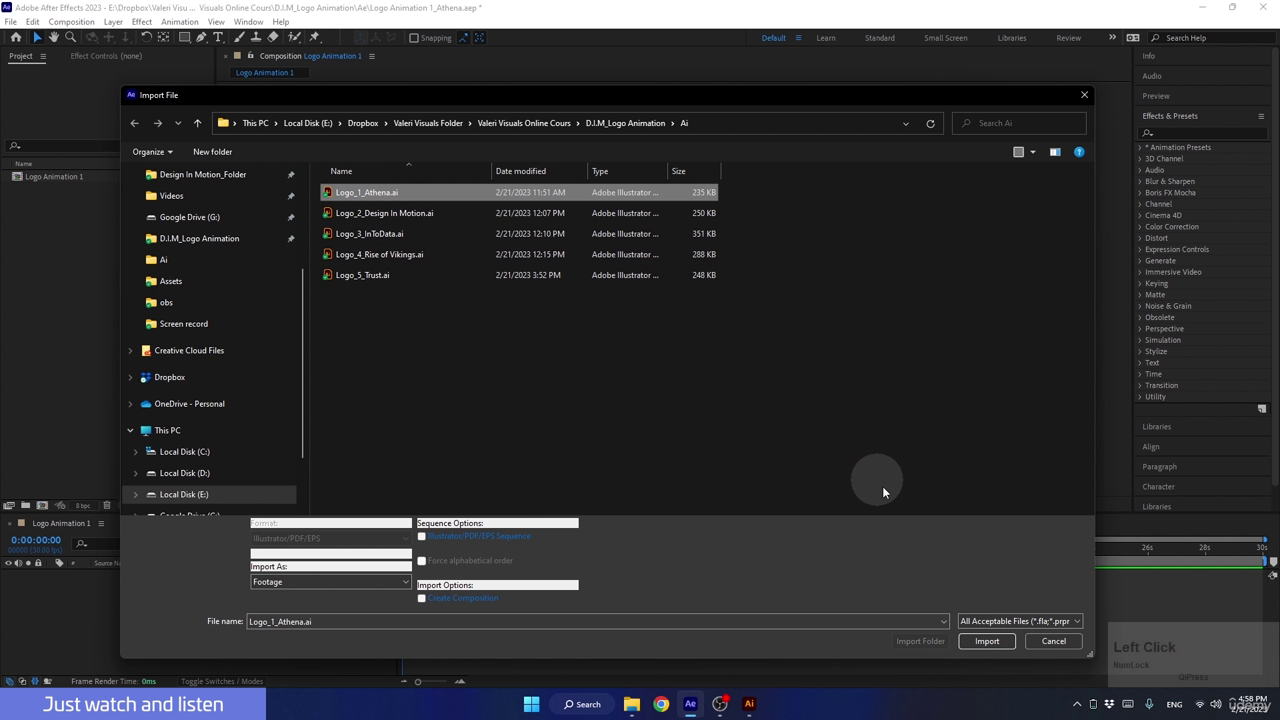
Task: Go back with the dialog's back arrow
Action: coord(135,123)
